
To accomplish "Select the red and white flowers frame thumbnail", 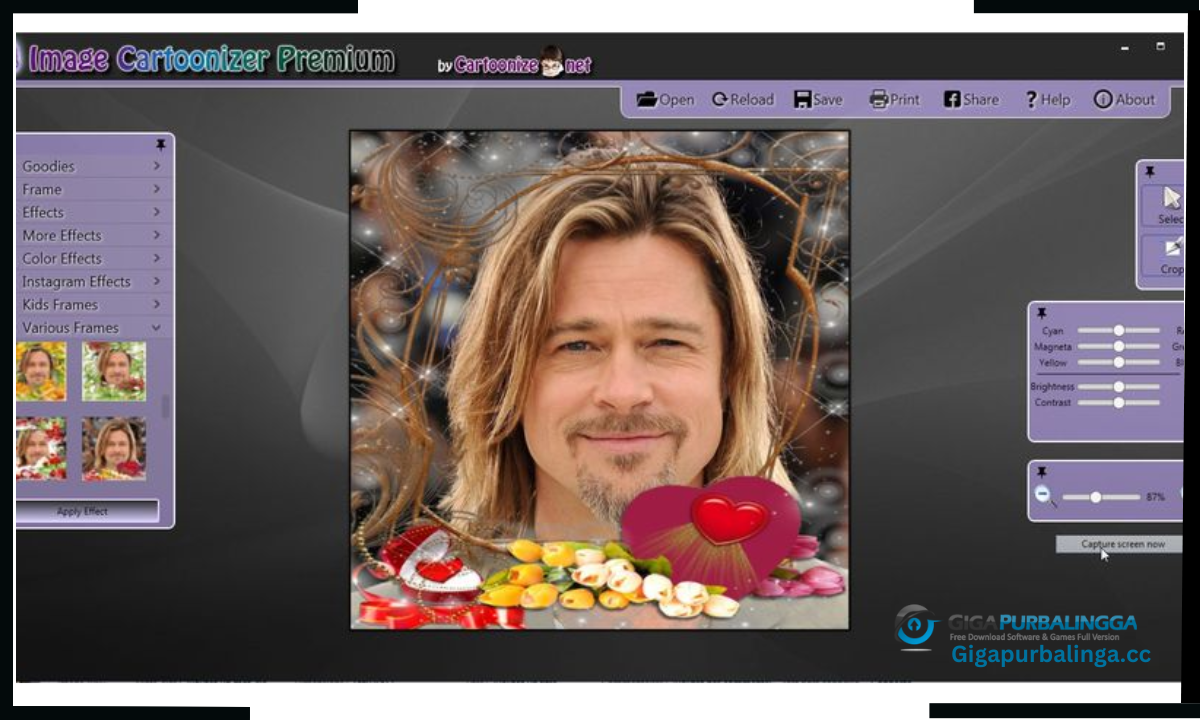I will pos(41,448).
